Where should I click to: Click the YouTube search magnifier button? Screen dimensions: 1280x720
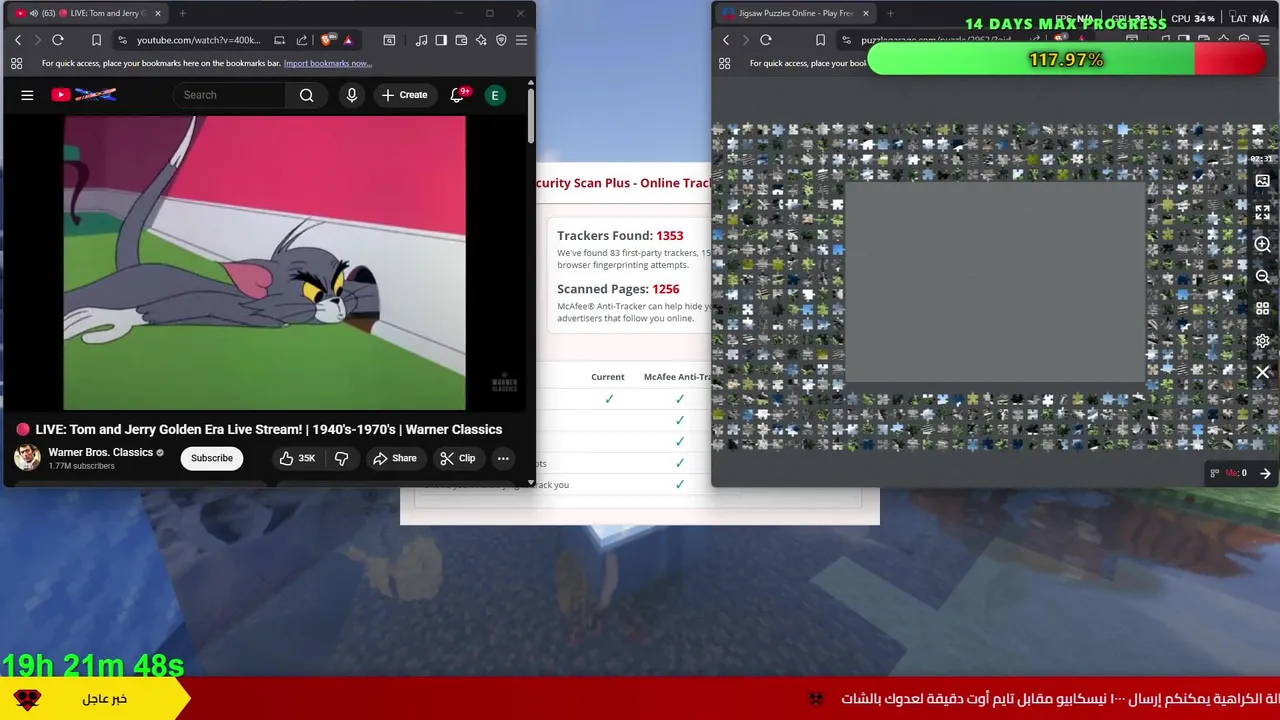(x=307, y=95)
